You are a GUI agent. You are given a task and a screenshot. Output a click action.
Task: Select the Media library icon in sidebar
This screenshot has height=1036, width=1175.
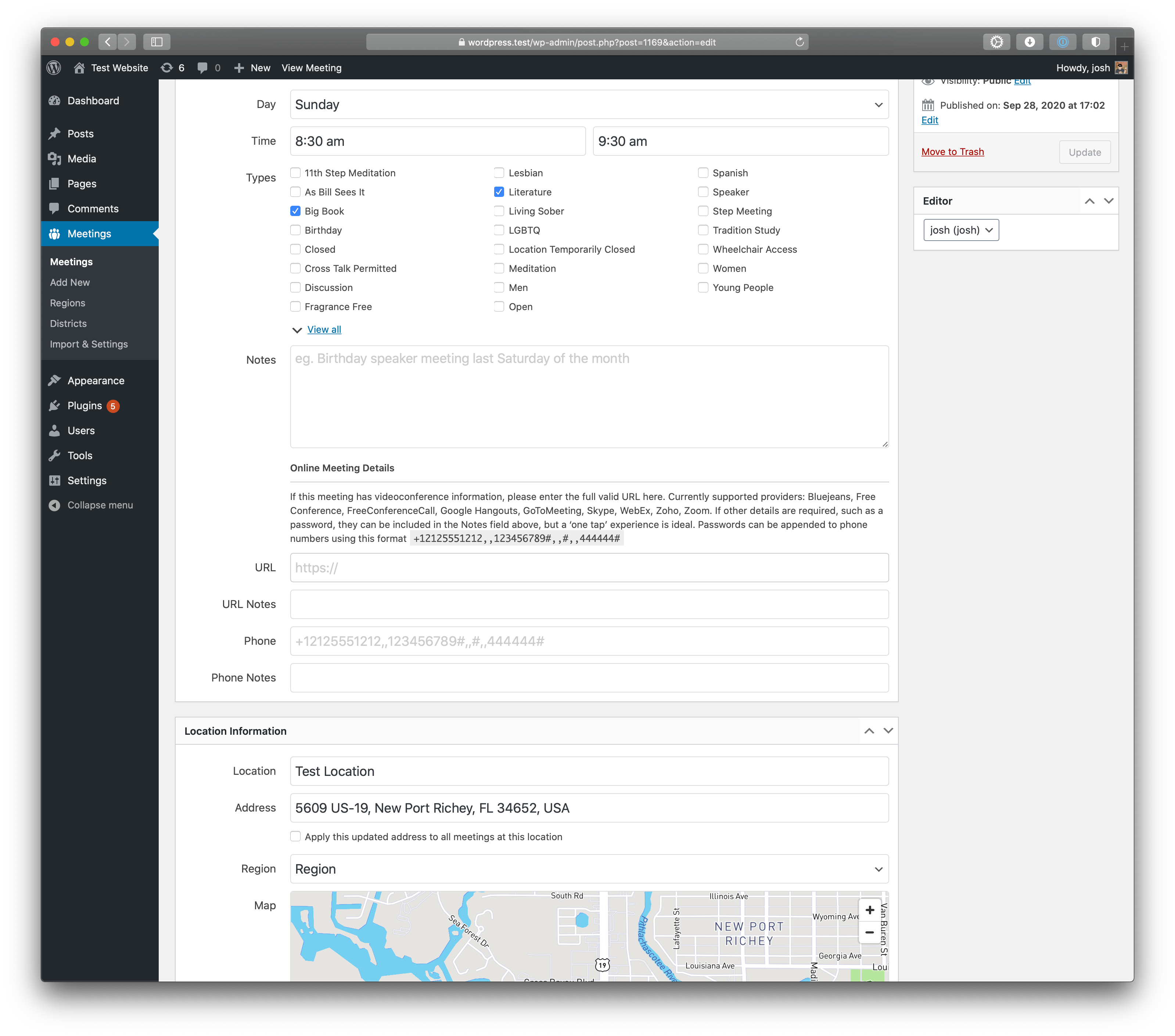pos(55,159)
